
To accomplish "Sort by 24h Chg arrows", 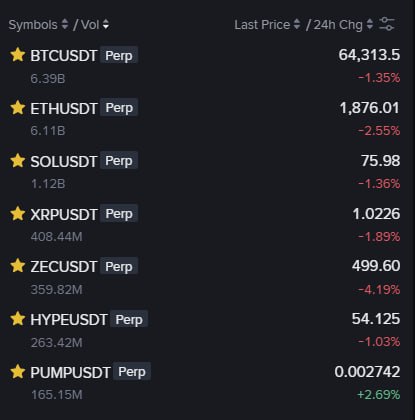I will [x=370, y=24].
